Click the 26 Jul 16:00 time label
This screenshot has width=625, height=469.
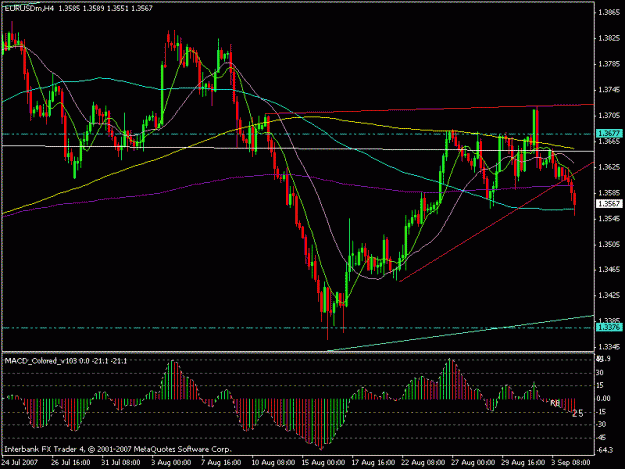71,462
